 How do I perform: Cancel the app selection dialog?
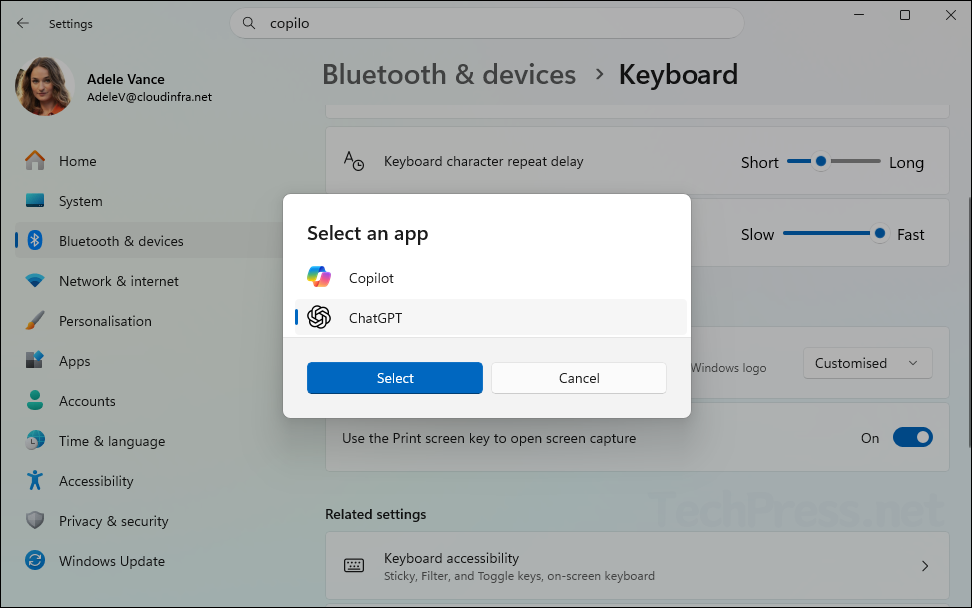(578, 378)
